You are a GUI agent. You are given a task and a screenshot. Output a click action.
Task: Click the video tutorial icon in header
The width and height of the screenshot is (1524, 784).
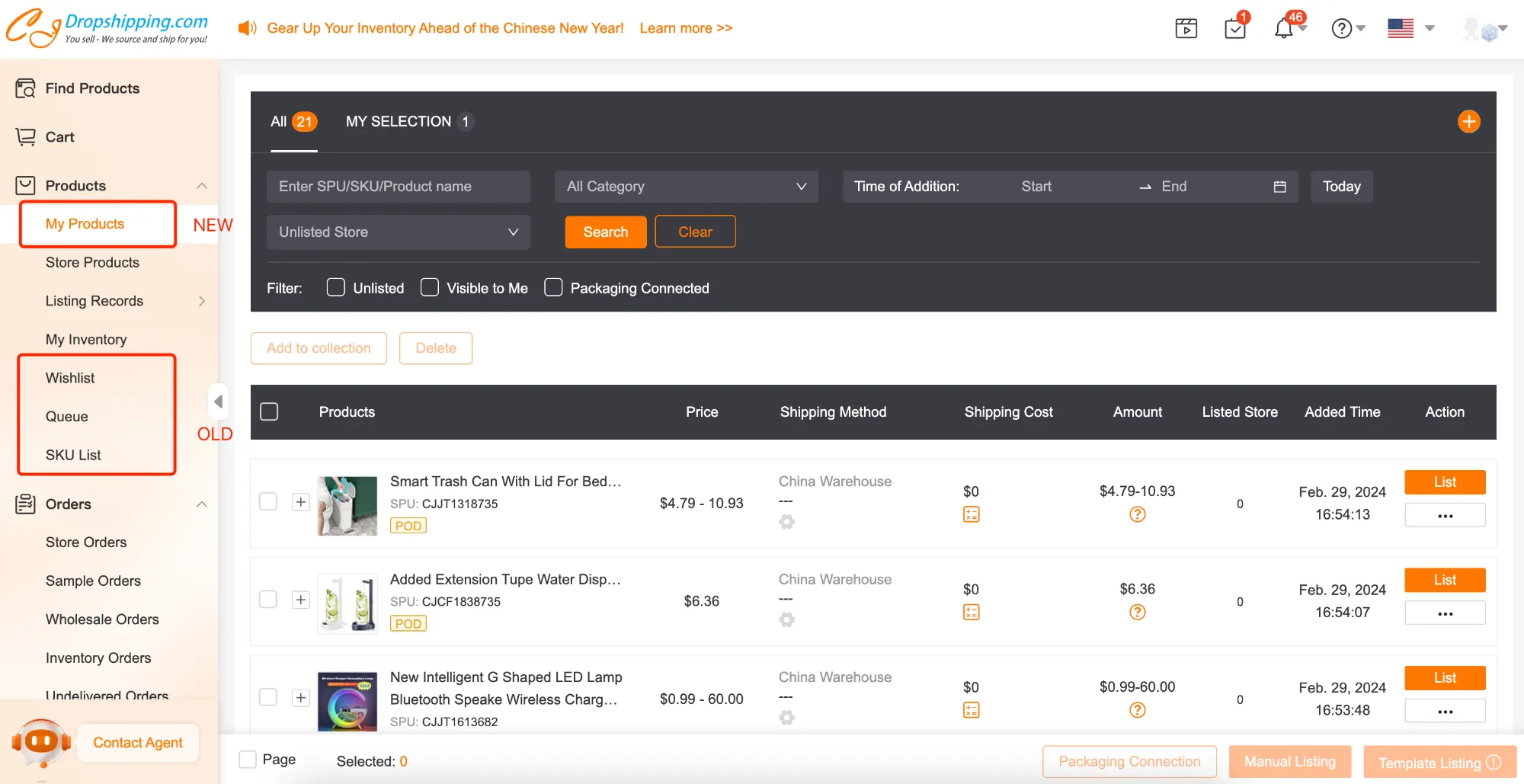click(x=1186, y=29)
